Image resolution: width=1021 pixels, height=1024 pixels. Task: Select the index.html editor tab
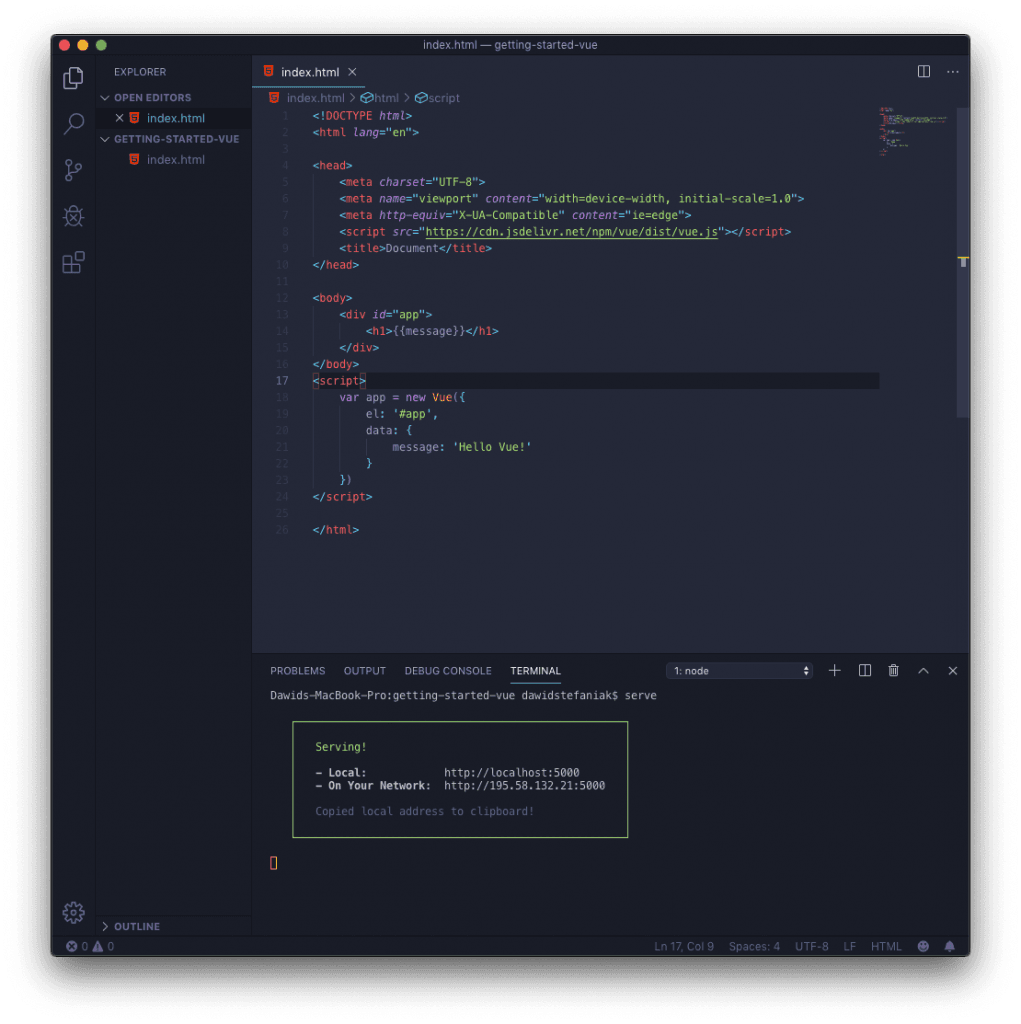pos(310,72)
